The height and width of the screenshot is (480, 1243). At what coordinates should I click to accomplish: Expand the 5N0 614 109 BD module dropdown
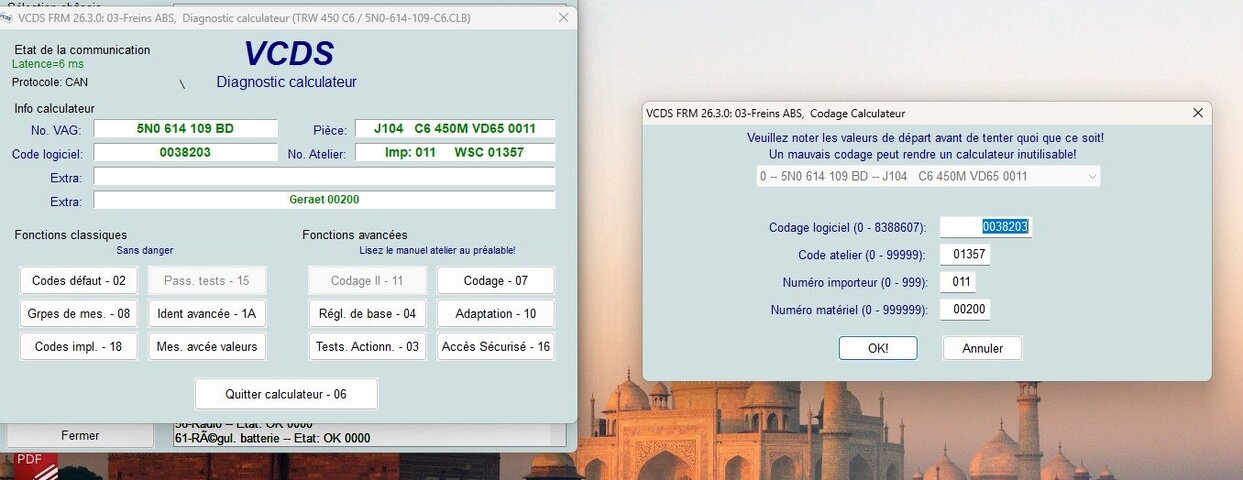pyautogui.click(x=928, y=176)
